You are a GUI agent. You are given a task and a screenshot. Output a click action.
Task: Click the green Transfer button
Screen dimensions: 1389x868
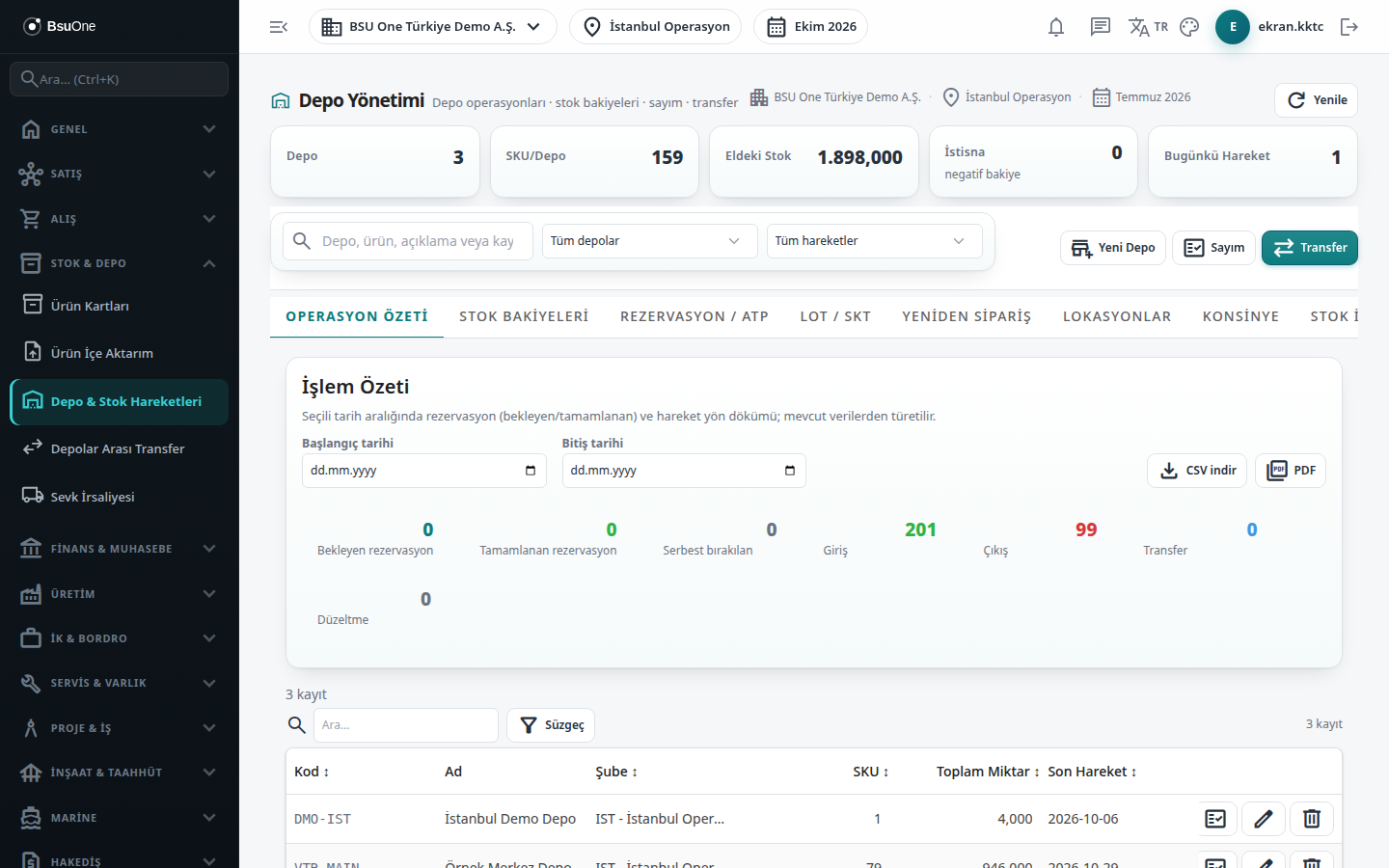[x=1310, y=248]
